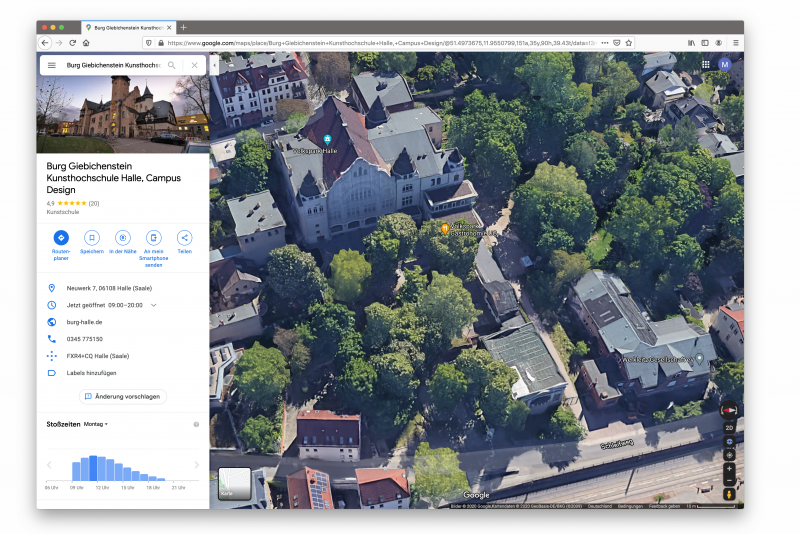Screen dimensions: 800x534
Task: Click the compass rotation control
Action: pyautogui.click(x=729, y=410)
